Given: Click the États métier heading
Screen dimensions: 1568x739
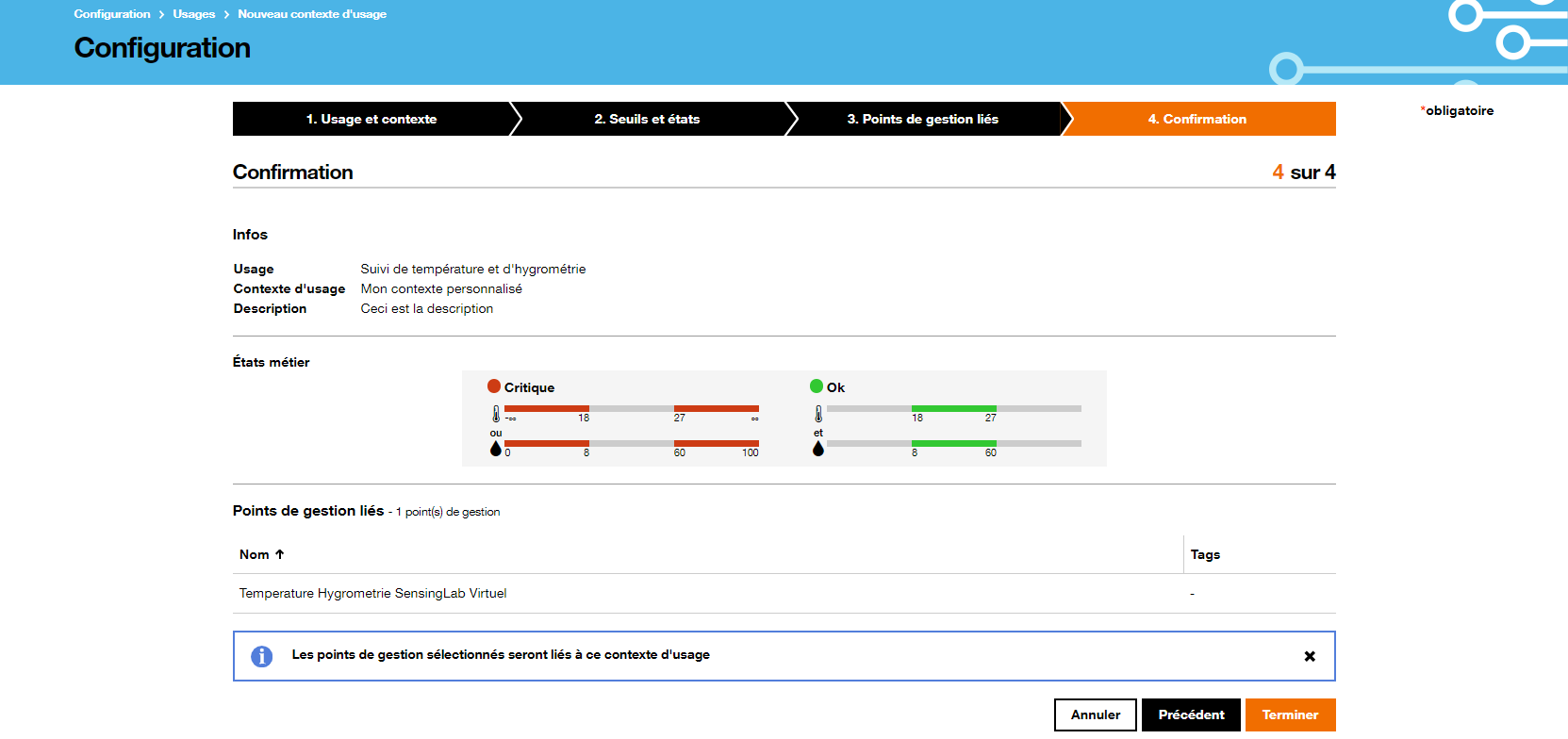Looking at the screenshot, I should pos(272,362).
